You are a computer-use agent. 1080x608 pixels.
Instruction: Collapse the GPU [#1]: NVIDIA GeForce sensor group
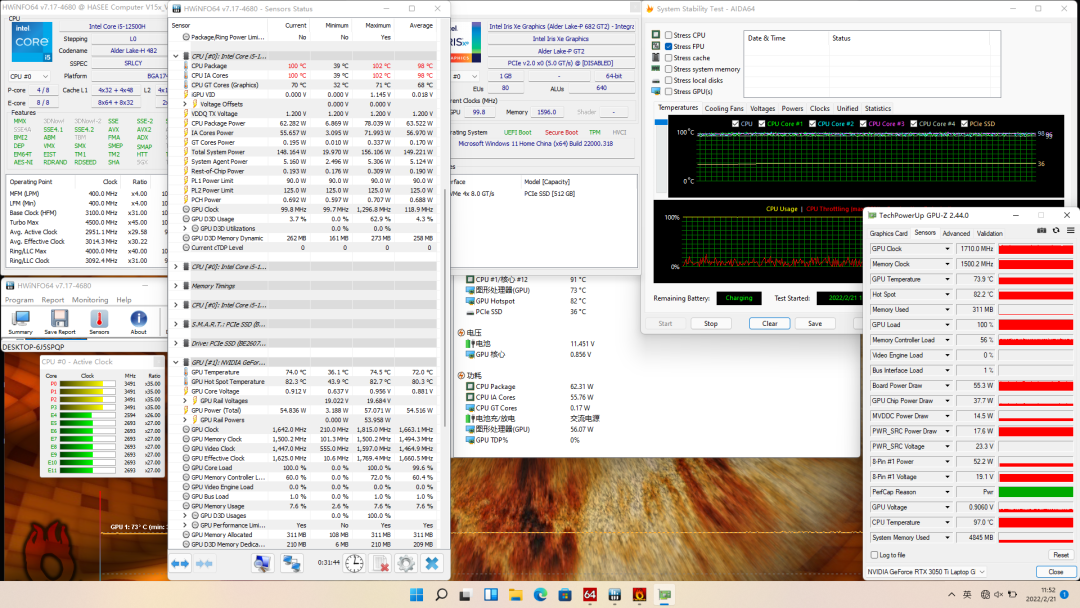(176, 362)
